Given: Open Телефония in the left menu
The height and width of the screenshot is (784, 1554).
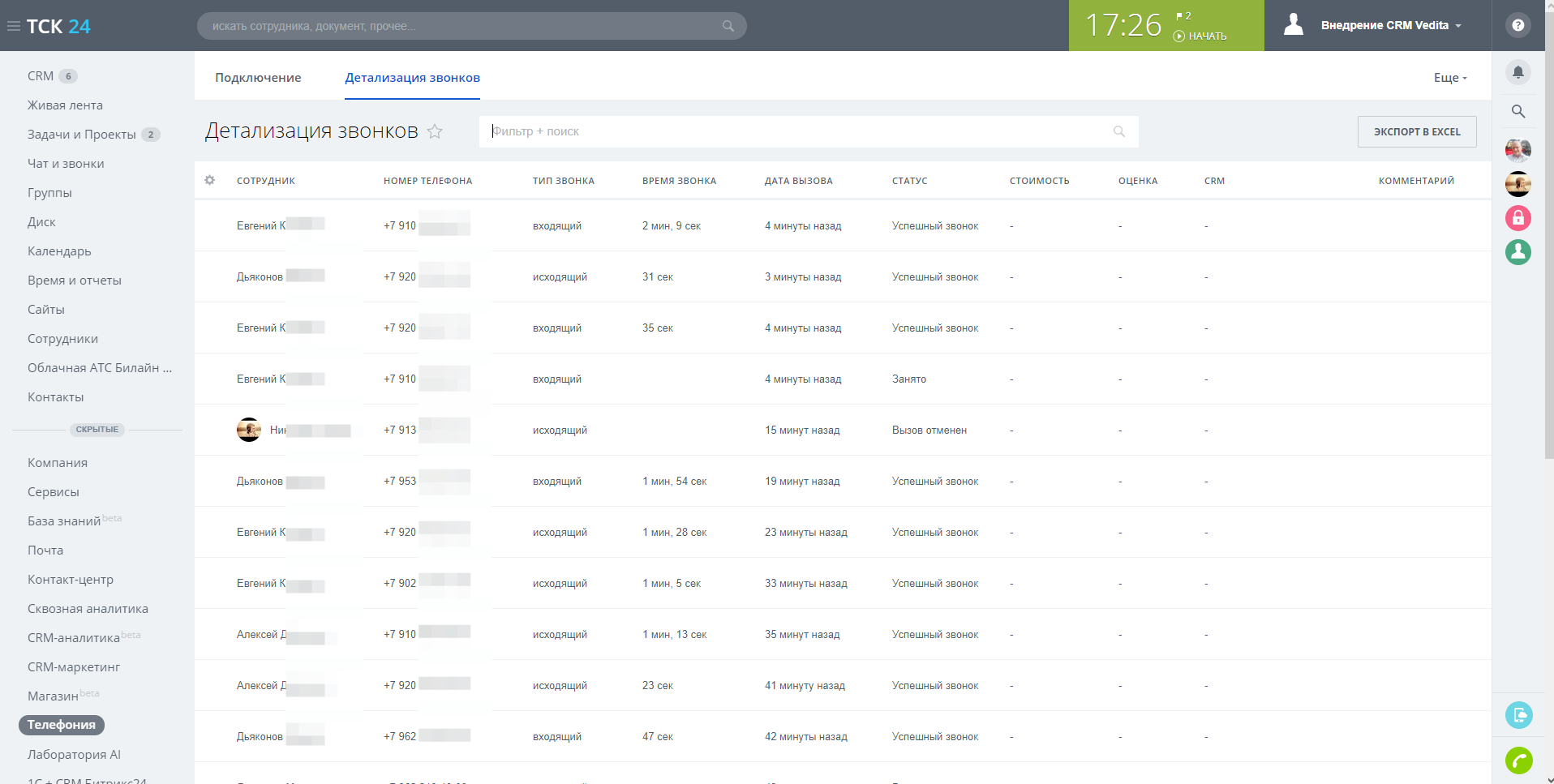Looking at the screenshot, I should pos(62,725).
